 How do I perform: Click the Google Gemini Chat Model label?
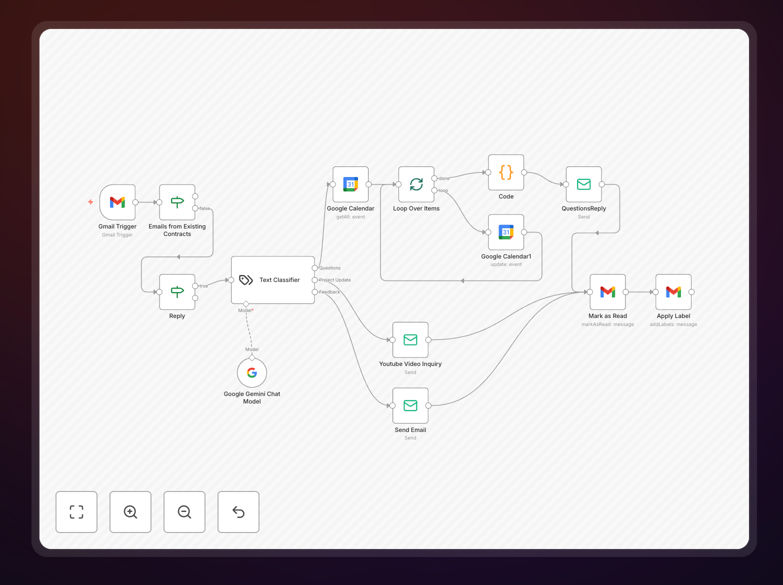point(252,398)
